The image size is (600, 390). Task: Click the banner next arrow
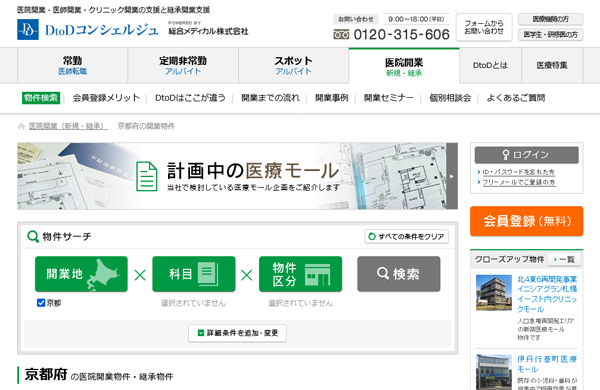point(452,176)
